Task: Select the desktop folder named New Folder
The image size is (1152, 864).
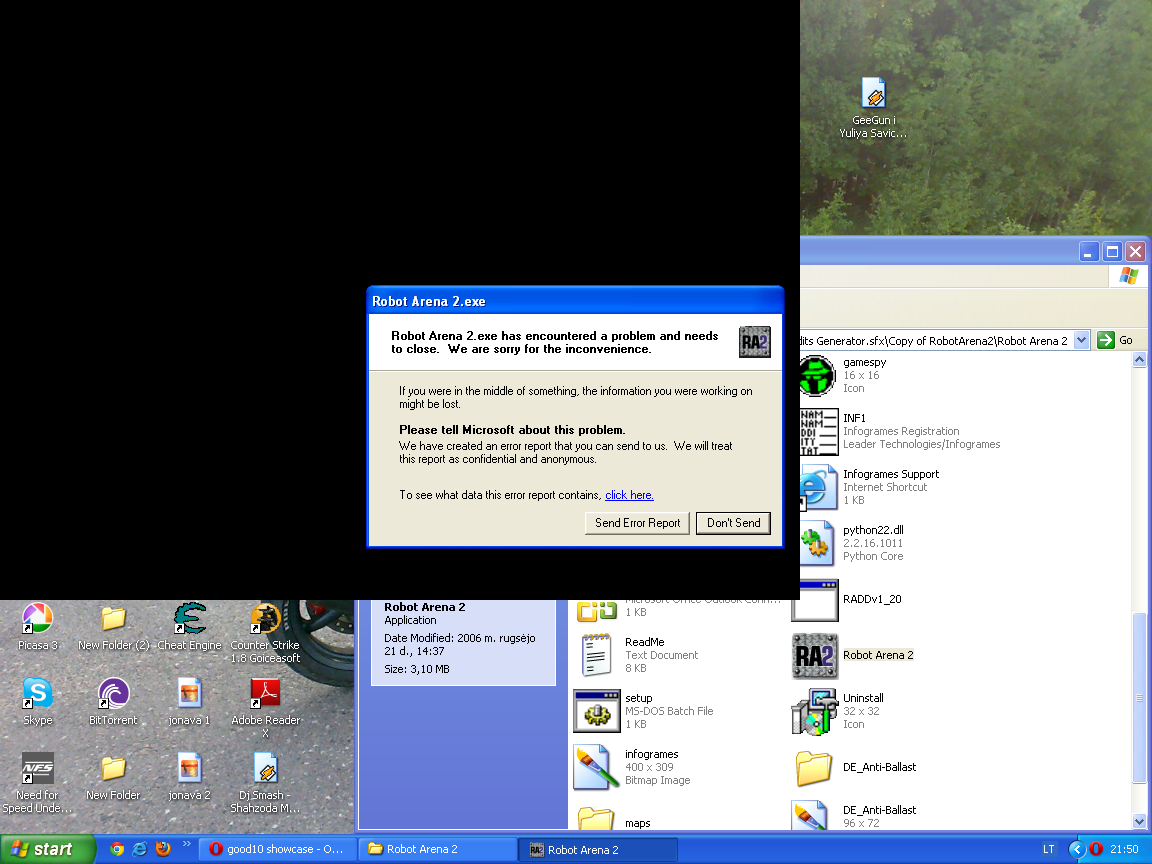Action: 113,777
